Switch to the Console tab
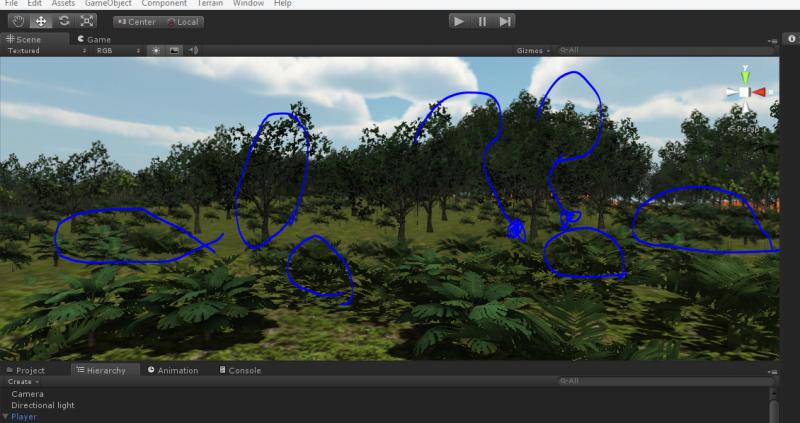The height and width of the screenshot is (423, 800). pos(240,370)
